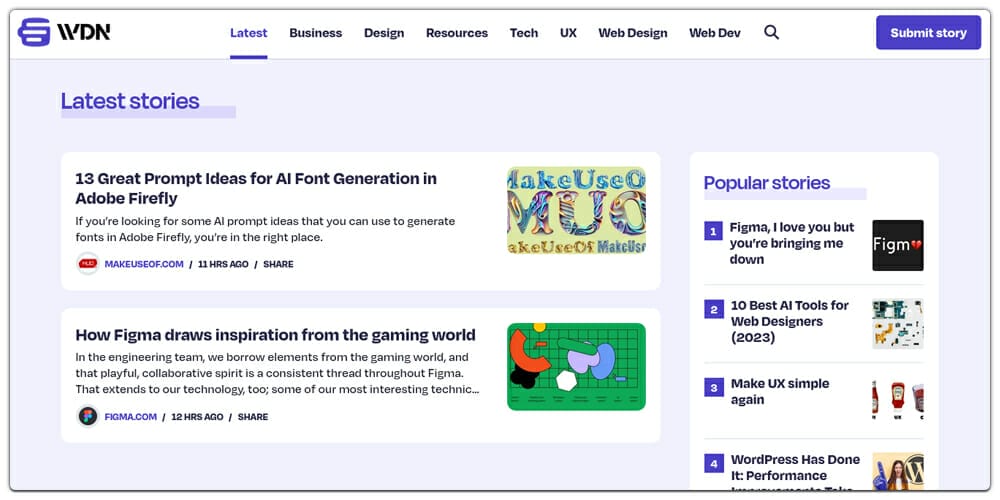Click the number 4 rank badge
1000x500 pixels.
pos(713,463)
